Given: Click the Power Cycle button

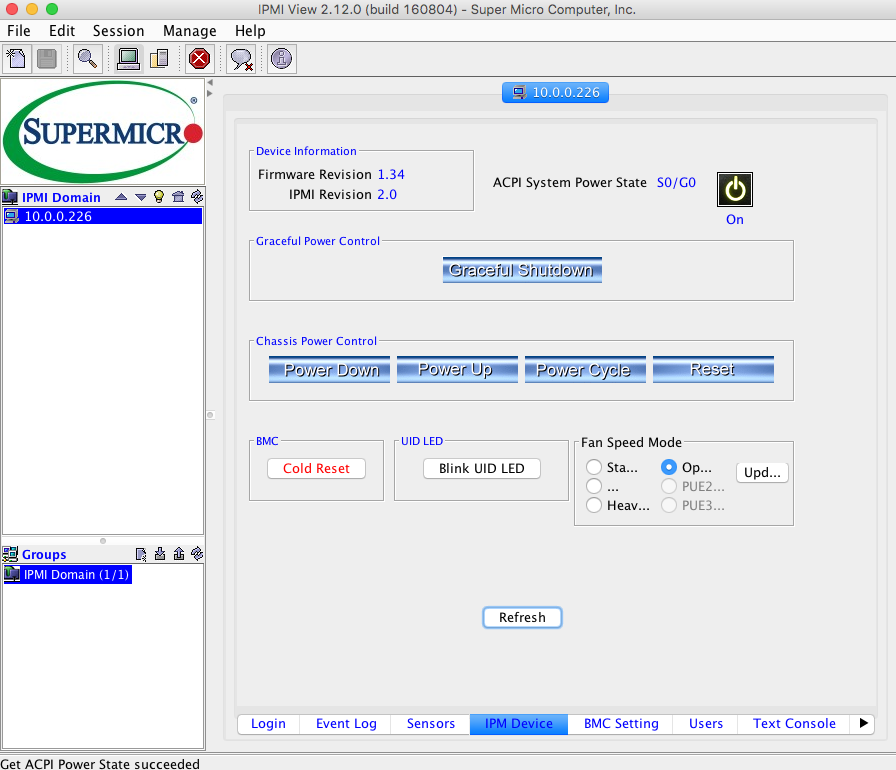Looking at the screenshot, I should pos(585,370).
